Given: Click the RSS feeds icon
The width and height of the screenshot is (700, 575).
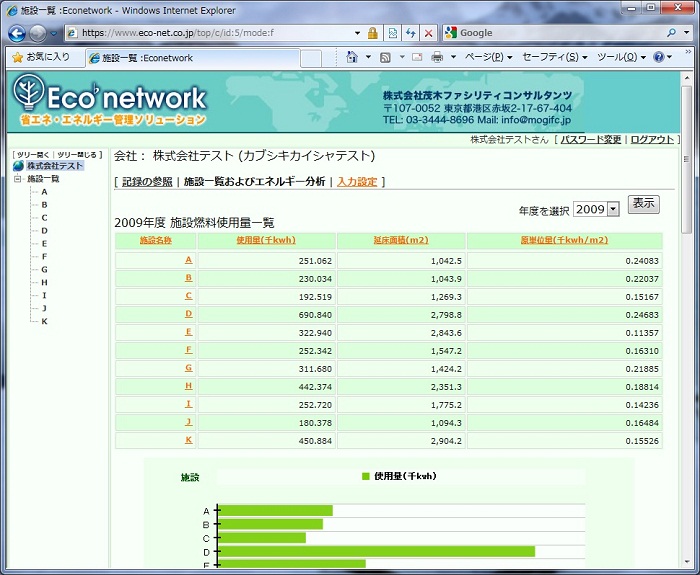Looking at the screenshot, I should point(385,57).
